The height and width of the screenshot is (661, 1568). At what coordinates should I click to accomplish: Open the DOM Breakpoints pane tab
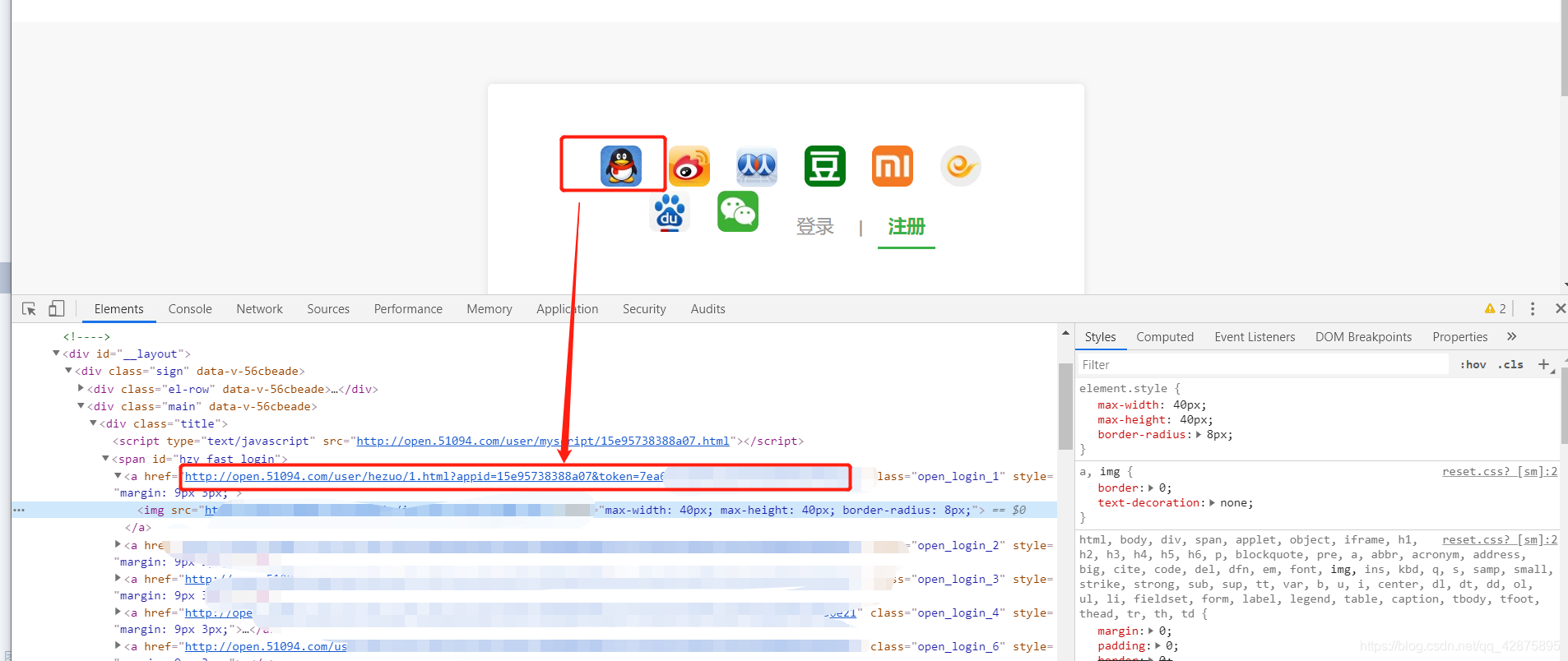point(1363,337)
